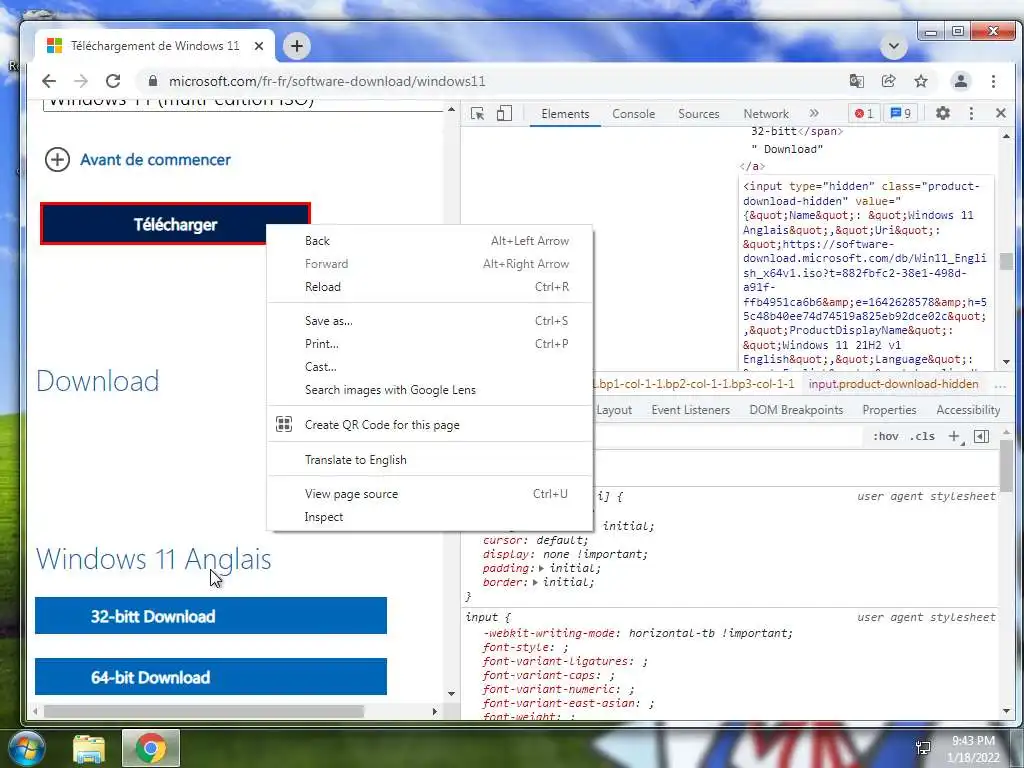This screenshot has width=1024, height=768.
Task: Select View page source menu item
Action: click(x=430, y=494)
